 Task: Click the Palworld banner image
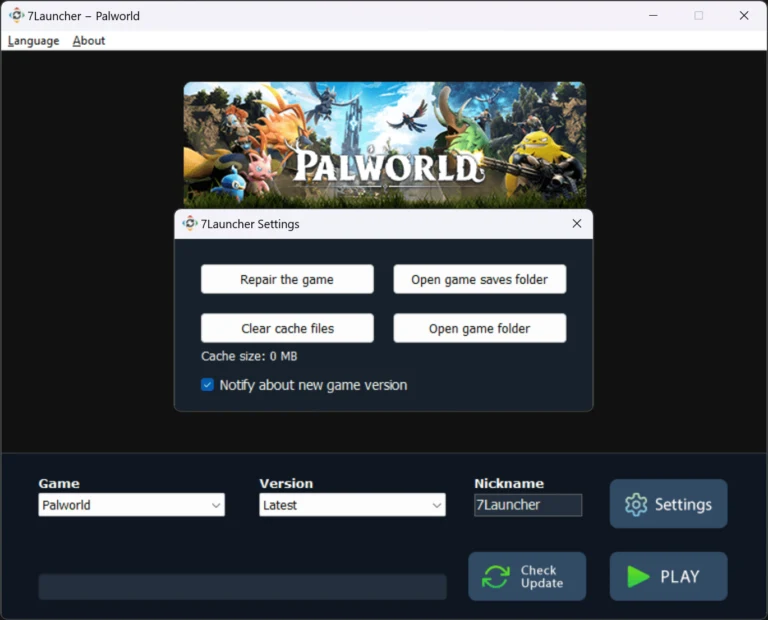click(x=384, y=145)
